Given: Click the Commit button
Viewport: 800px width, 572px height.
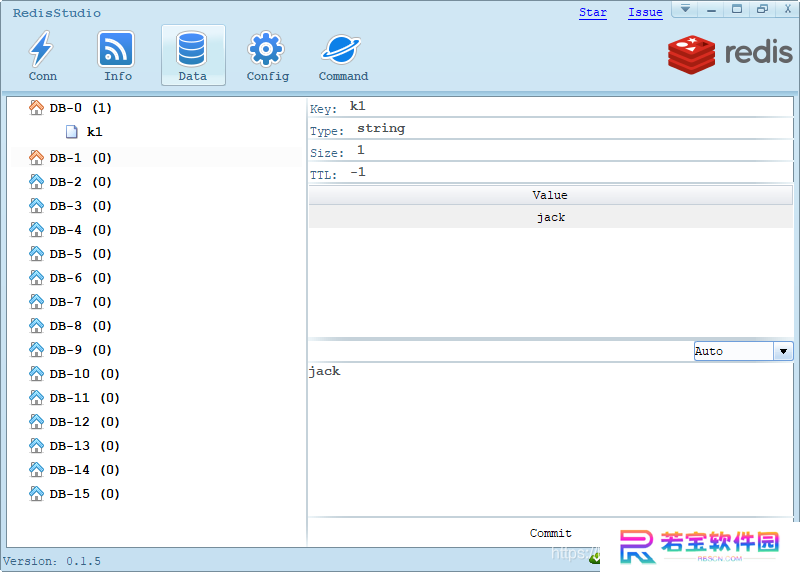Looking at the screenshot, I should (x=551, y=533).
